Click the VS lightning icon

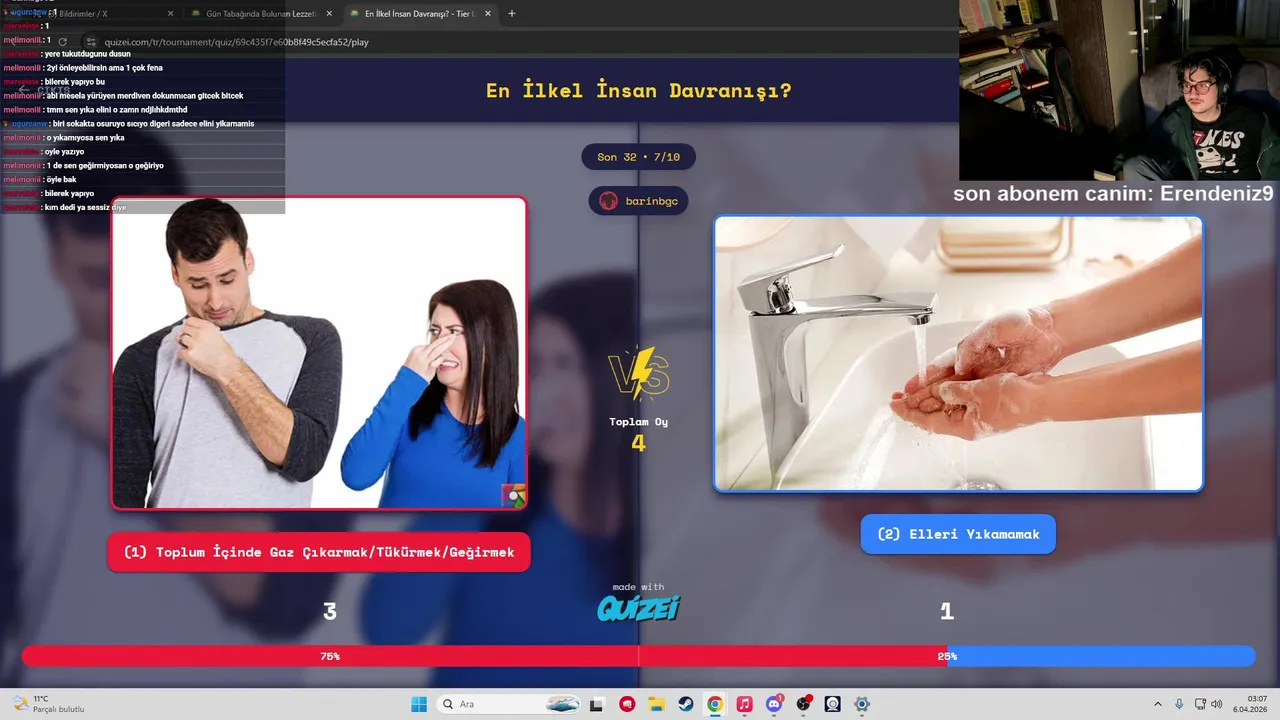pyautogui.click(x=638, y=374)
